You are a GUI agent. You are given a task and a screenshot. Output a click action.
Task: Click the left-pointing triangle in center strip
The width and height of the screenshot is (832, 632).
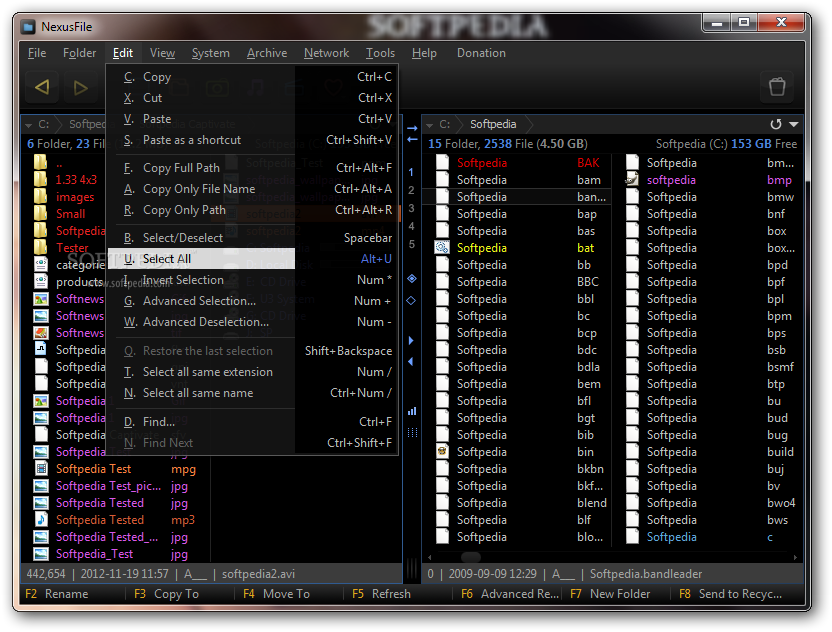[411, 361]
